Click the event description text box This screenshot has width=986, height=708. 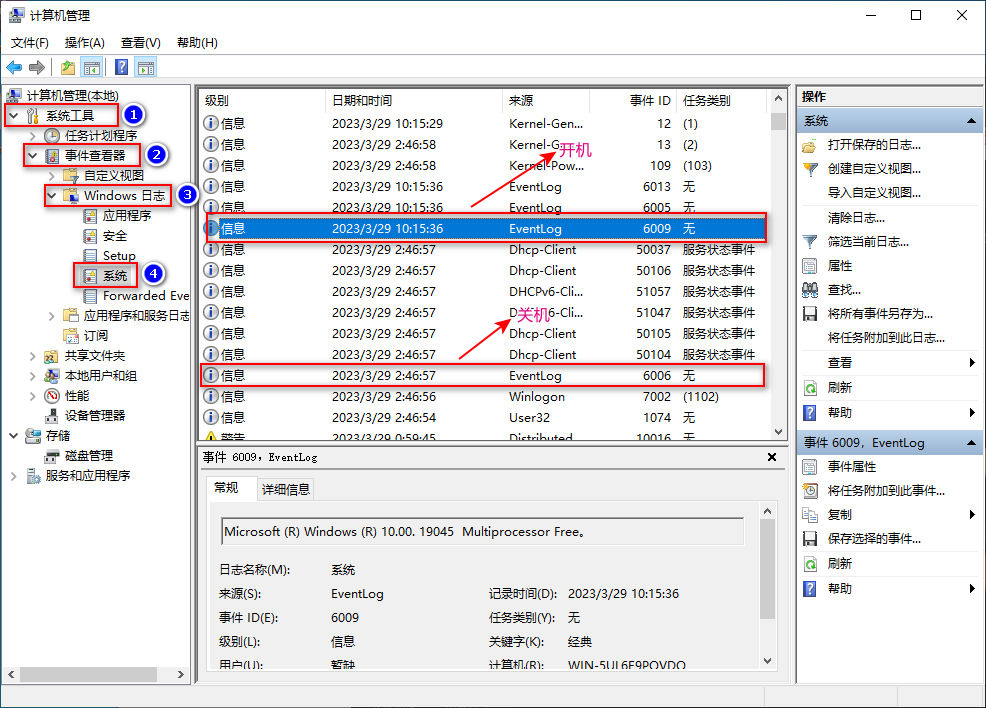coord(483,532)
